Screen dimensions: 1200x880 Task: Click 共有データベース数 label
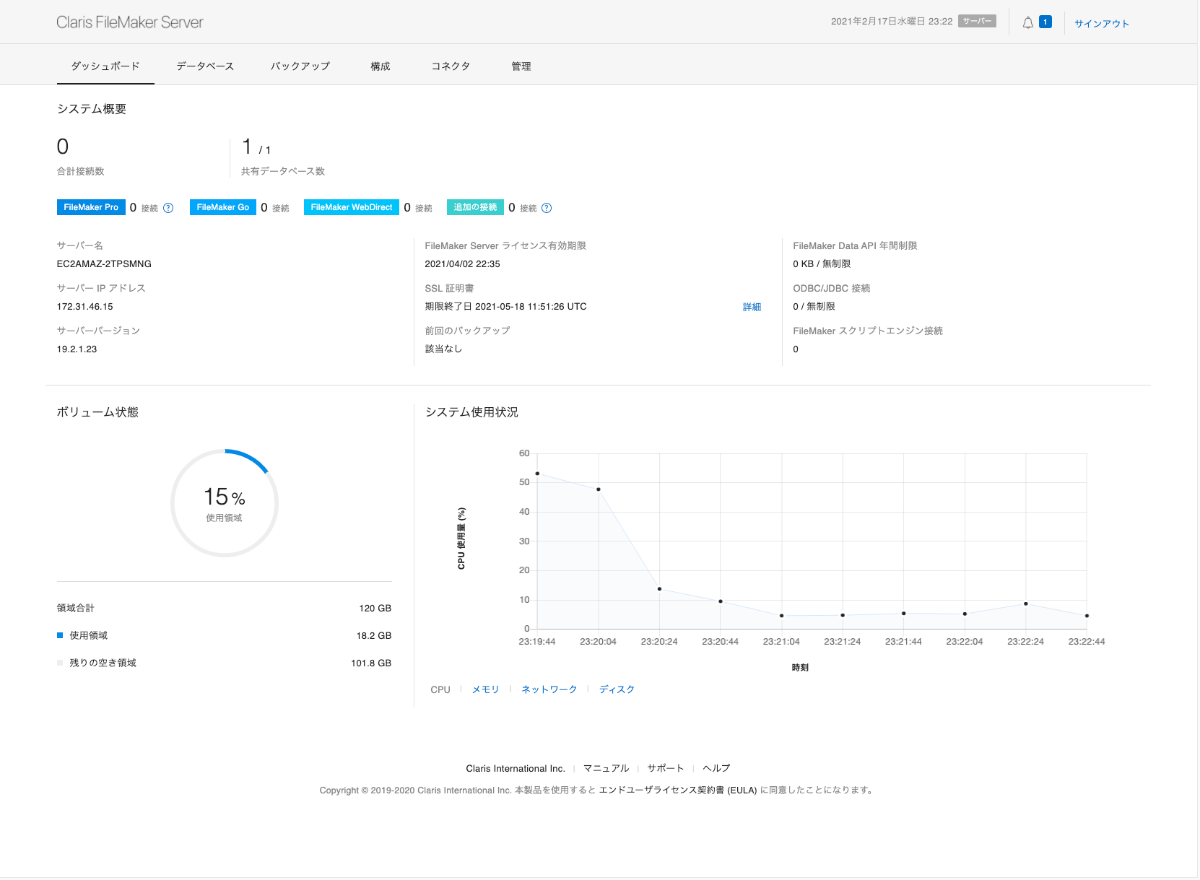click(283, 172)
